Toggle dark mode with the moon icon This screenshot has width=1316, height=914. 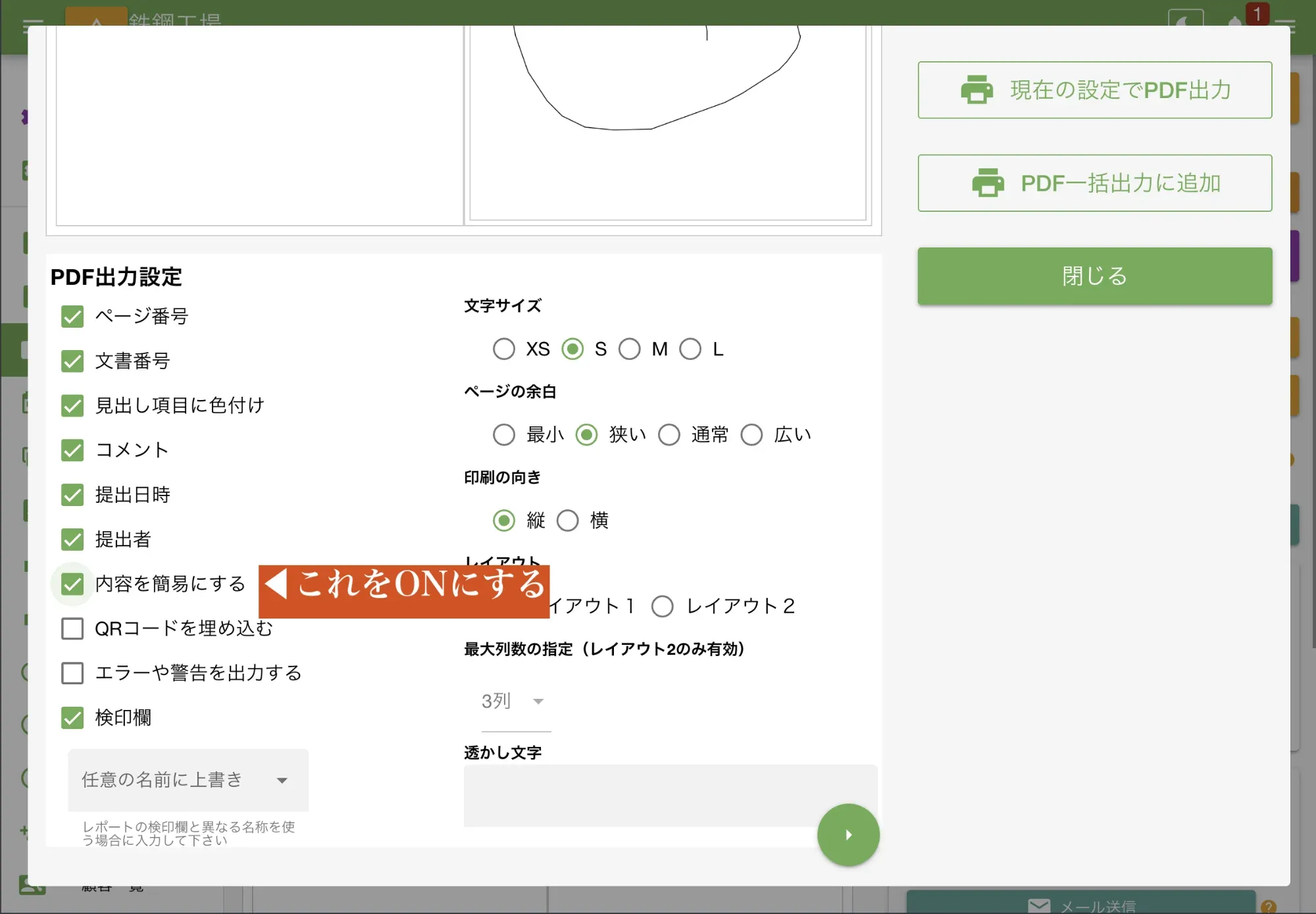tap(1184, 21)
